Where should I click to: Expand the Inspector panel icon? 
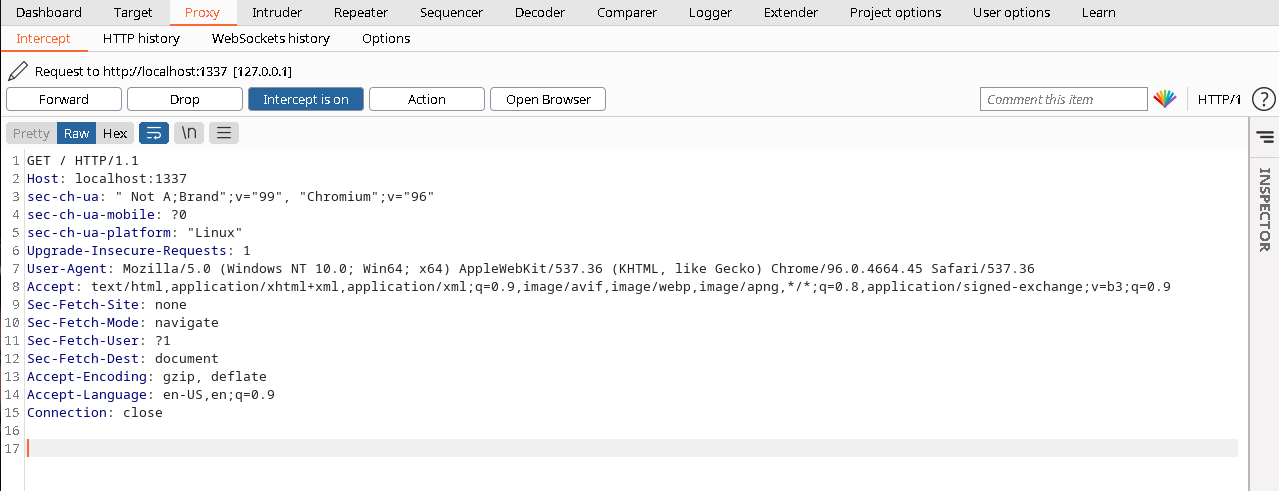1264,136
